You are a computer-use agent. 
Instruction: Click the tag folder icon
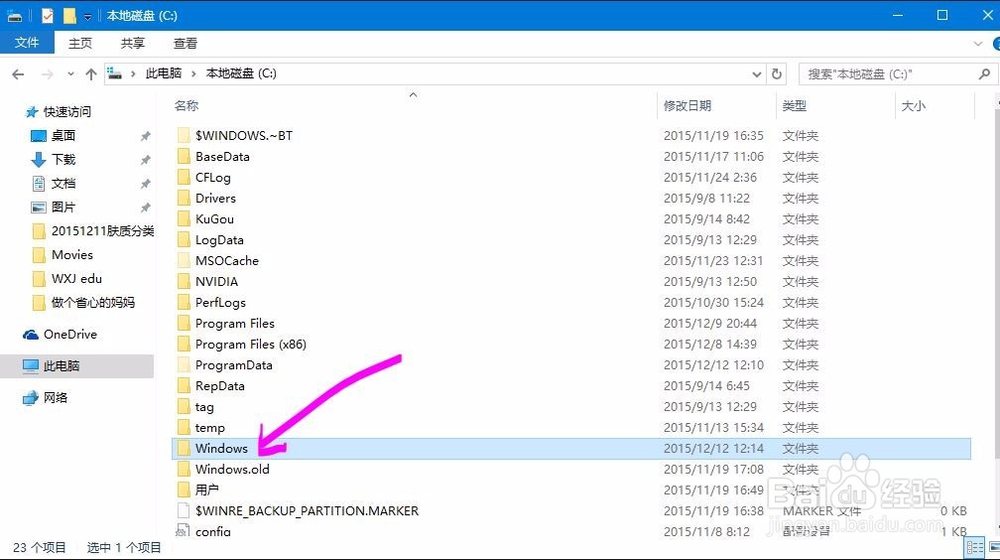[x=184, y=406]
